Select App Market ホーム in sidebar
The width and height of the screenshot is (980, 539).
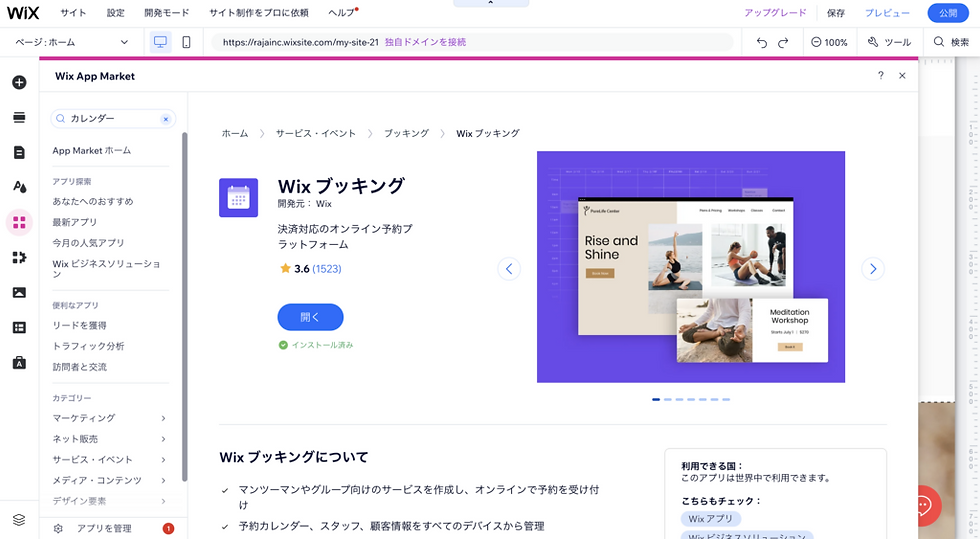pos(92,151)
